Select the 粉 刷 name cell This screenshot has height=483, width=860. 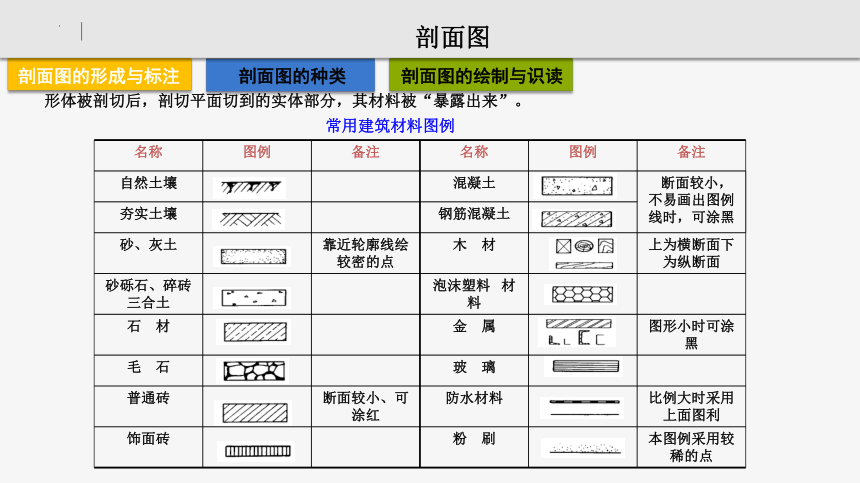click(x=474, y=447)
